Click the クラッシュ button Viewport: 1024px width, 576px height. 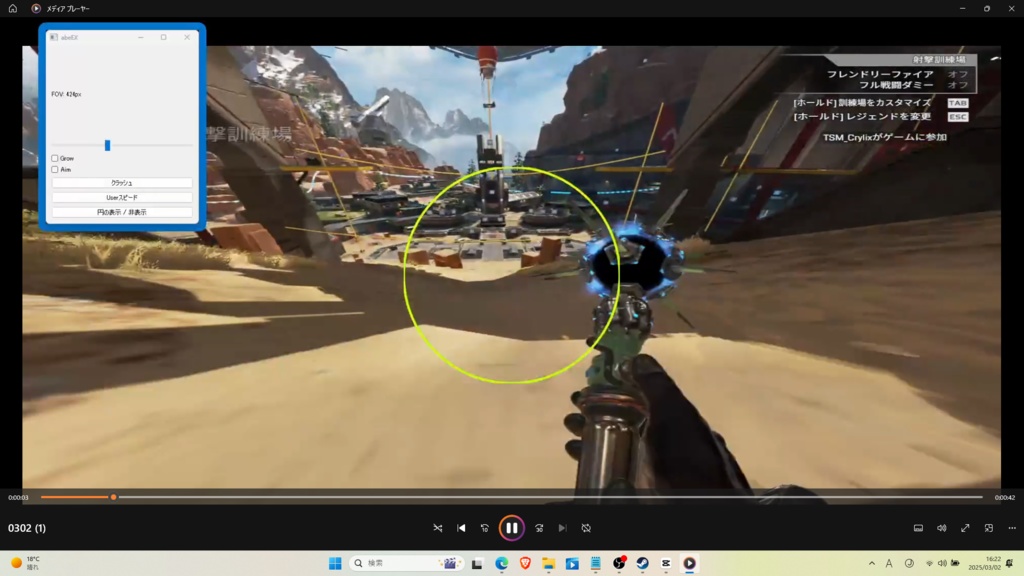click(x=122, y=183)
